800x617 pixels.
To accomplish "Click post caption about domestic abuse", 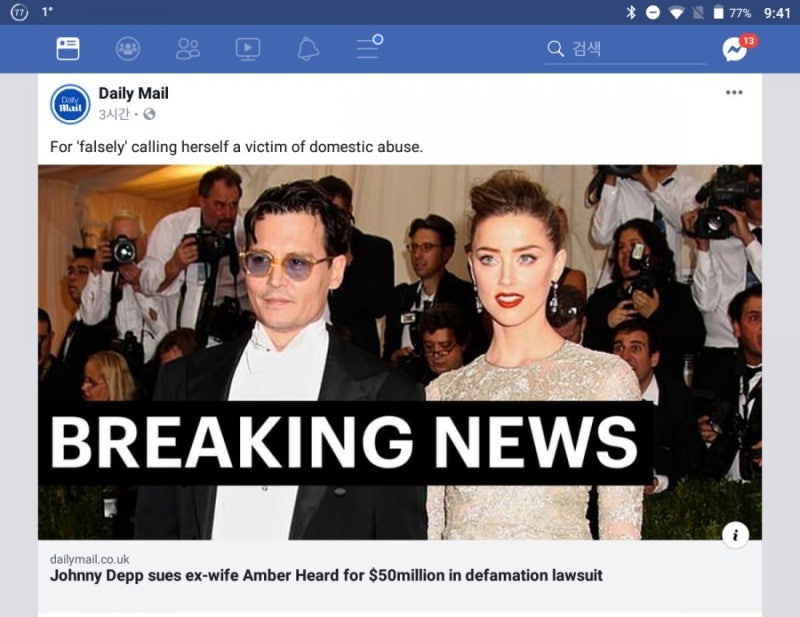I will (236, 147).
